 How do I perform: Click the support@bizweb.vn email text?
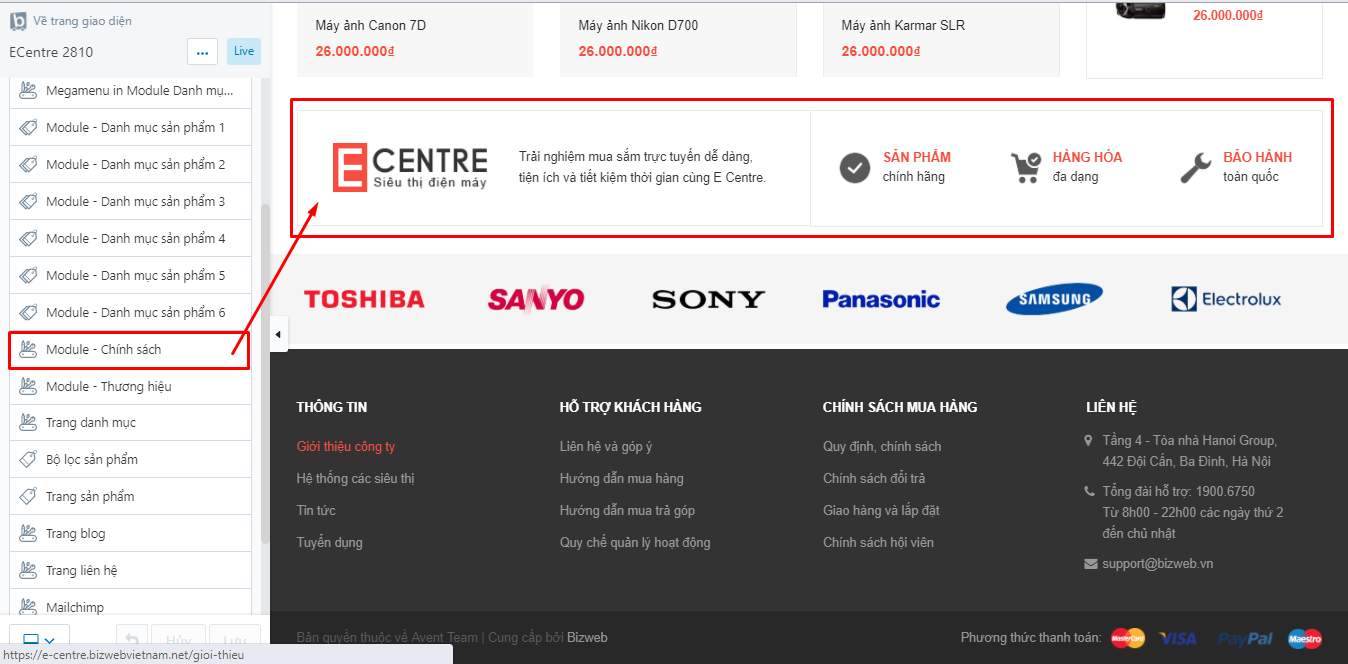[1158, 564]
